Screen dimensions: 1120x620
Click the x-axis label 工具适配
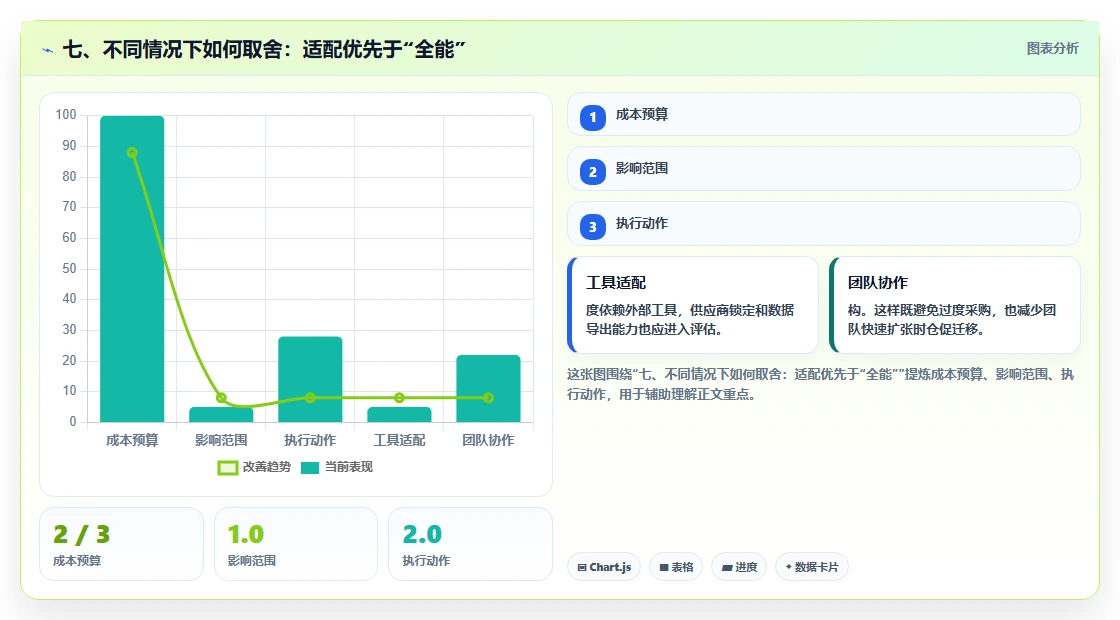pyautogui.click(x=399, y=440)
